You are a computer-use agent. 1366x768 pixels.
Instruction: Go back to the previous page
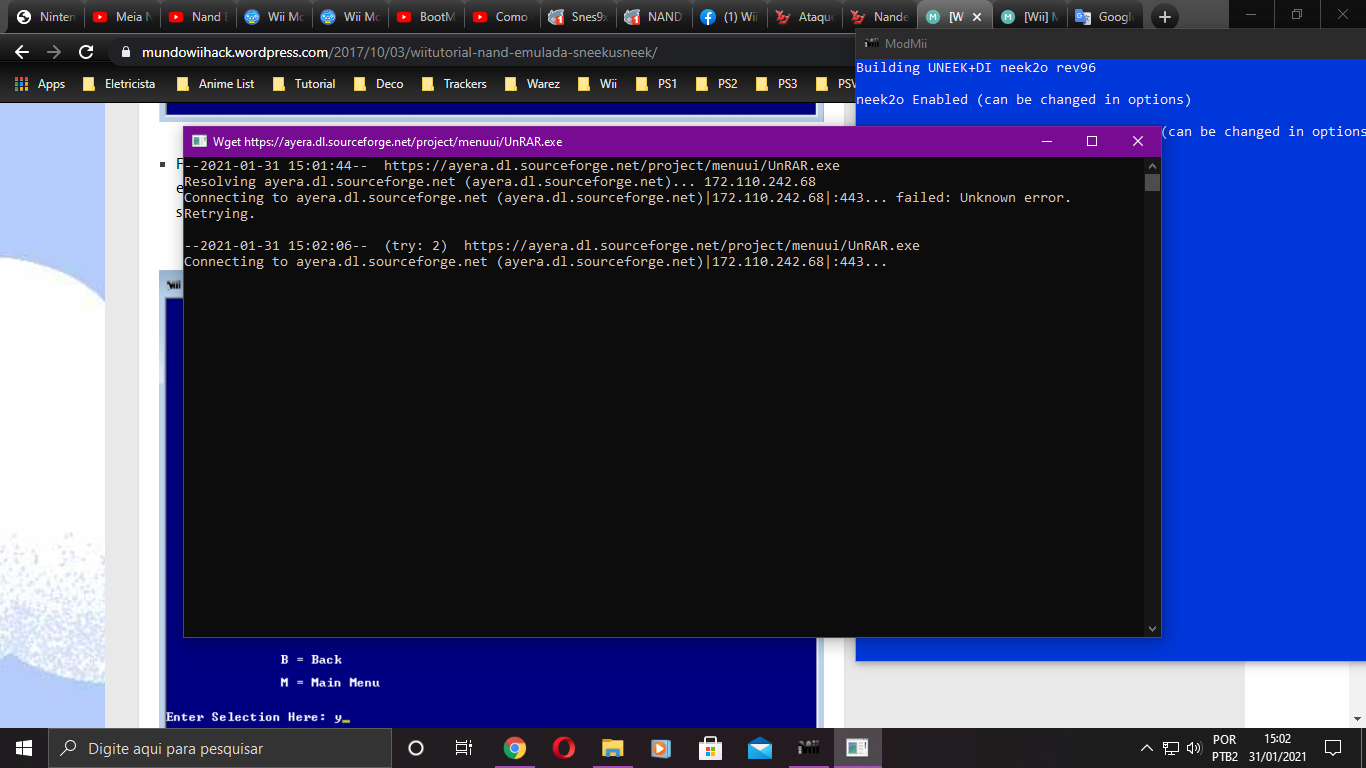22,52
